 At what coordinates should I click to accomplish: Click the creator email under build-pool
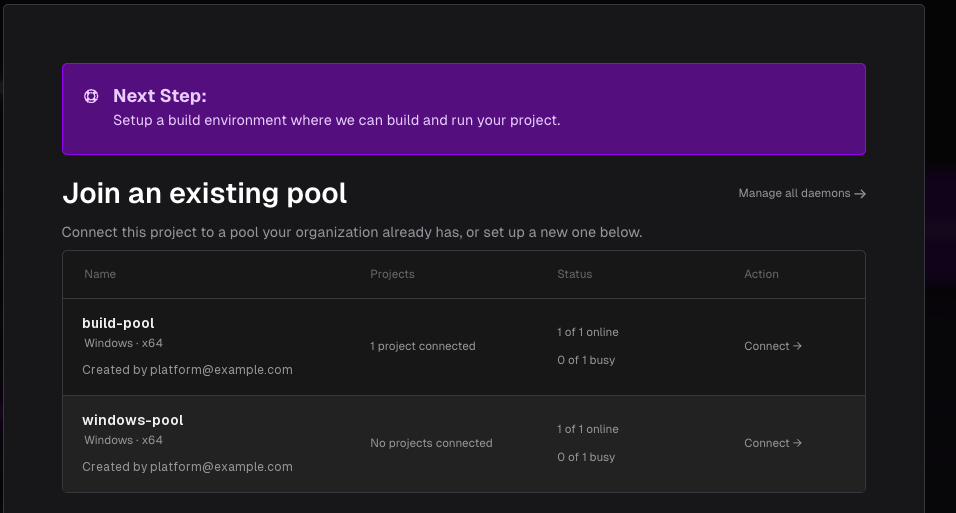click(x=221, y=370)
